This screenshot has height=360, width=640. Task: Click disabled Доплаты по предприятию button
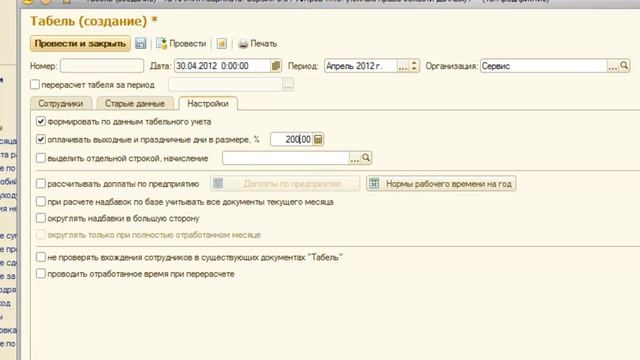pos(285,184)
